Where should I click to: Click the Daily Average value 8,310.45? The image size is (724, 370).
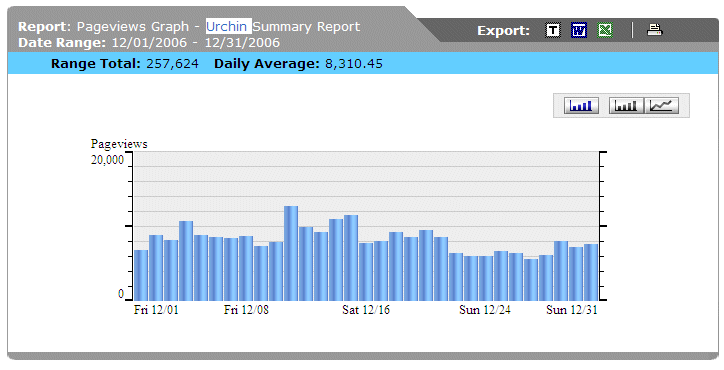pos(354,63)
